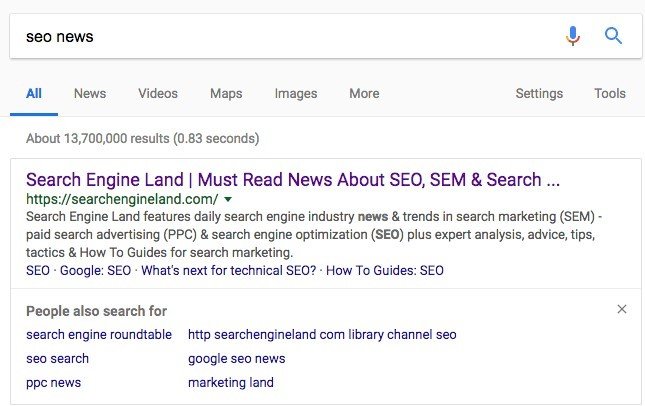
Task: Open the Tools options
Action: [610, 93]
